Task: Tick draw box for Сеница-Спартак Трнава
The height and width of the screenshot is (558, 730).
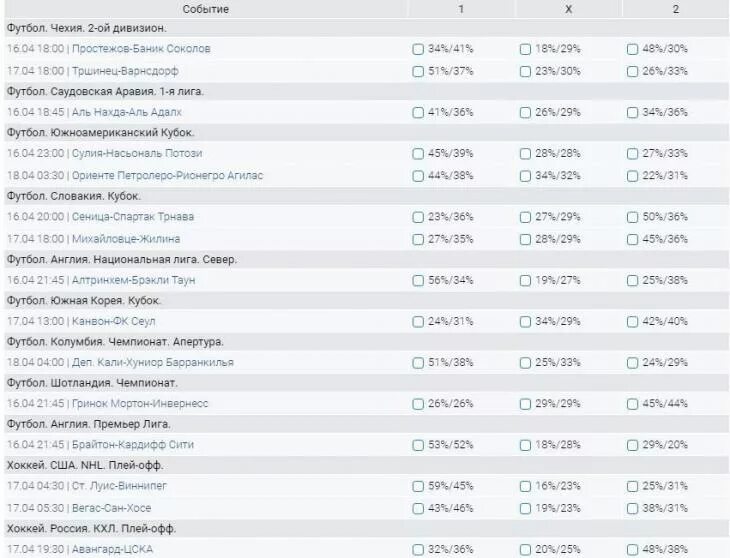Action: (524, 217)
